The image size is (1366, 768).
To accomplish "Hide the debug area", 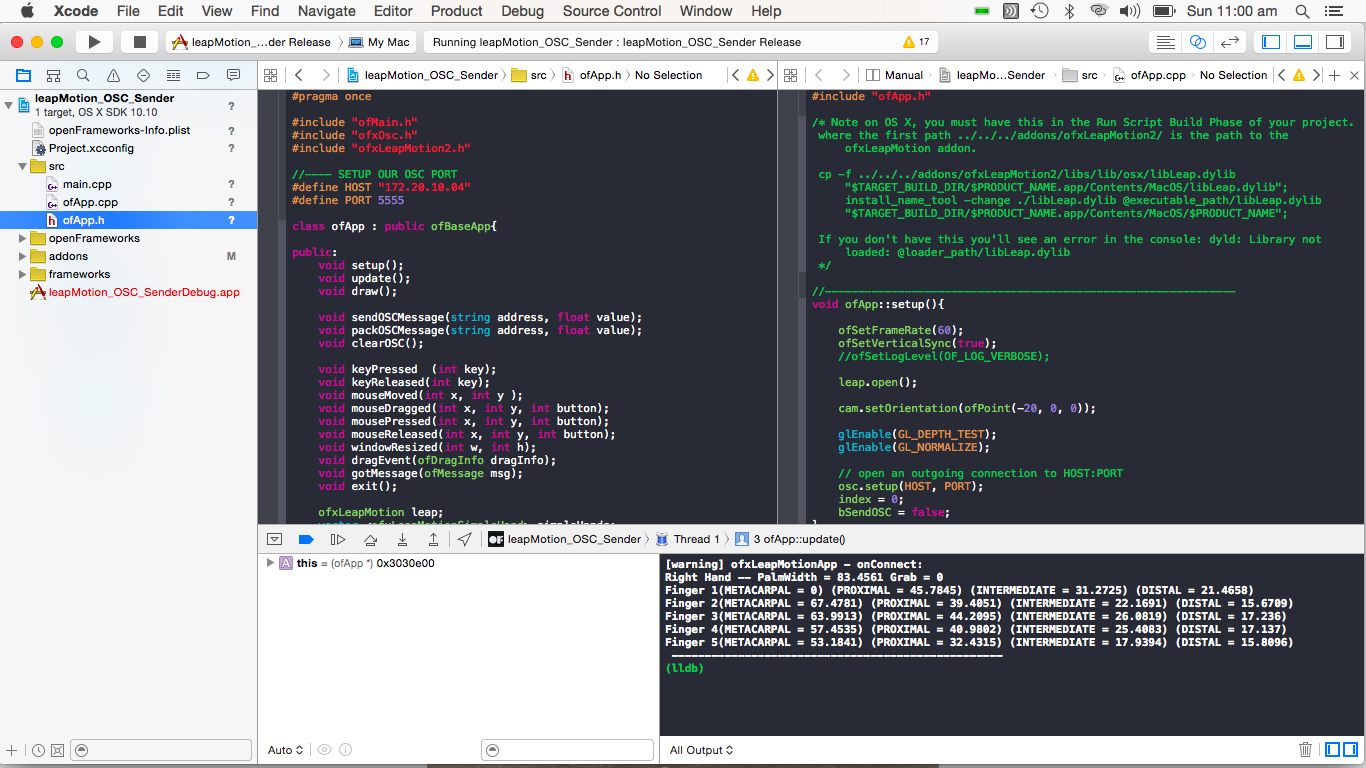I will pyautogui.click(x=275, y=539).
